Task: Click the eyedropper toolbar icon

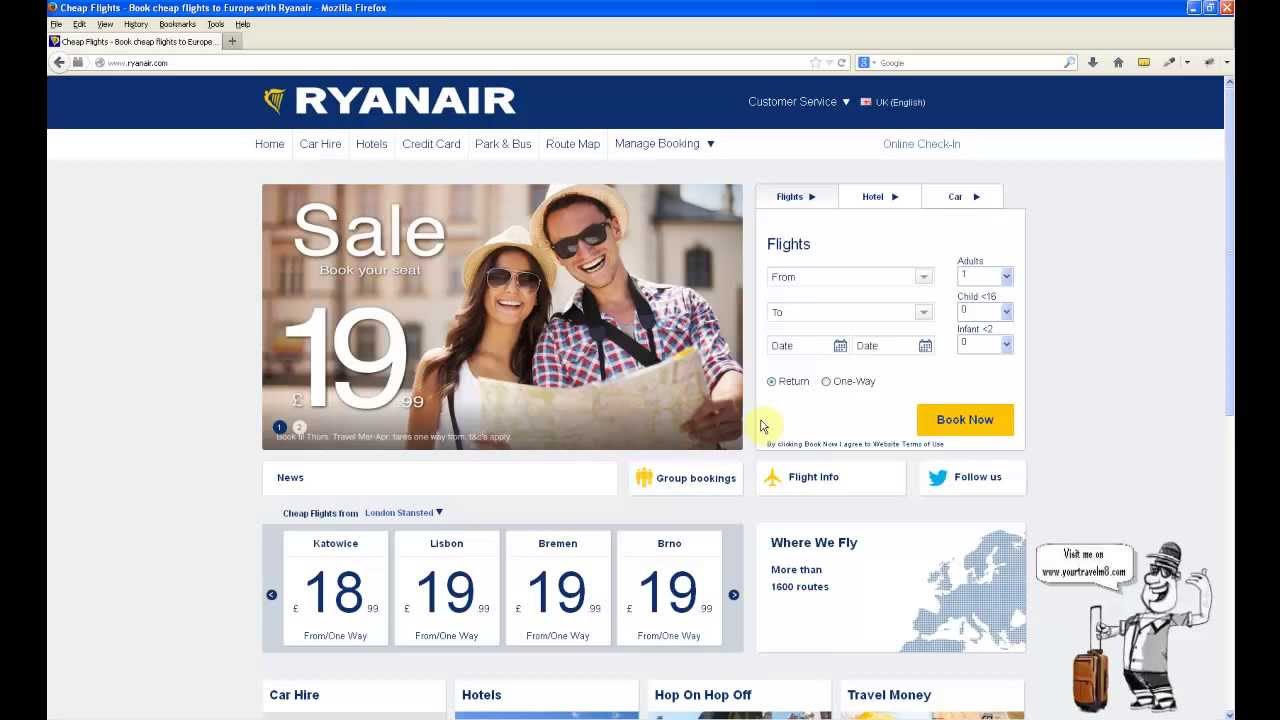Action: pyautogui.click(x=1169, y=62)
